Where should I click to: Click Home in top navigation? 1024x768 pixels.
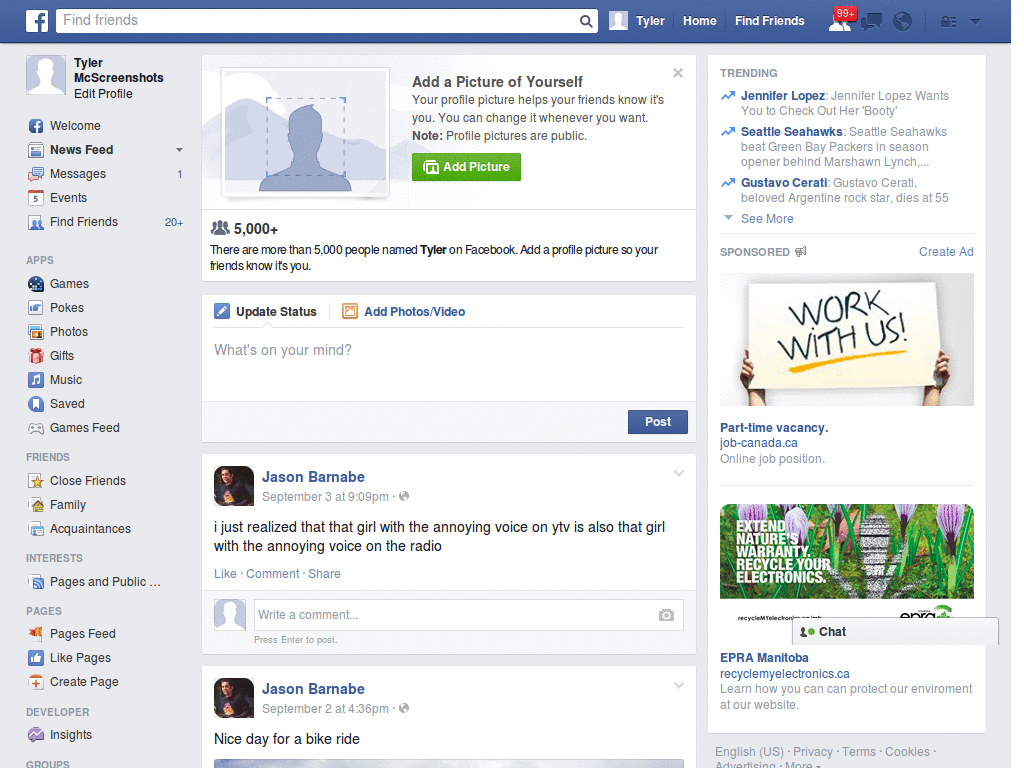pos(699,21)
